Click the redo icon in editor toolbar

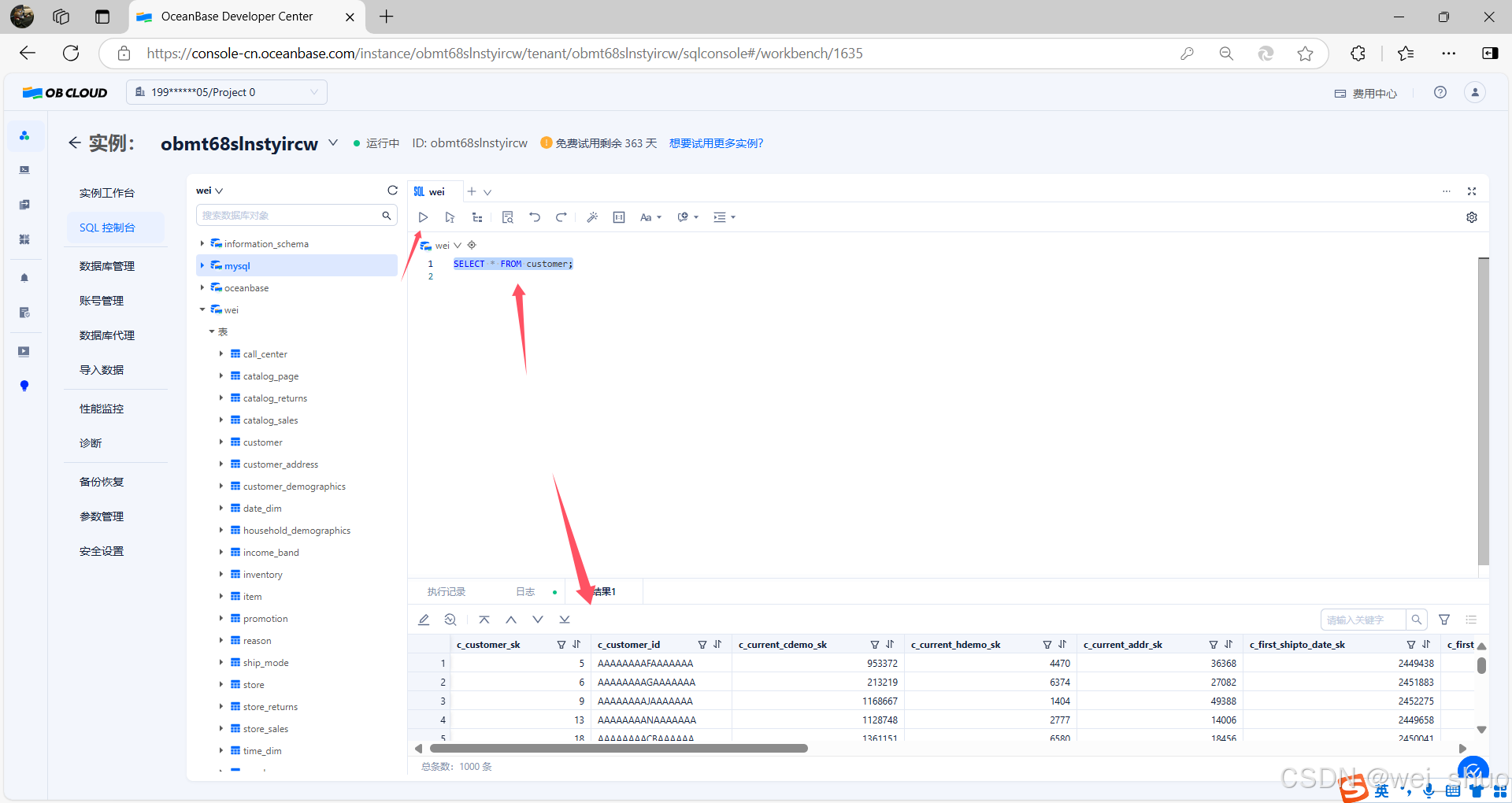click(x=561, y=217)
